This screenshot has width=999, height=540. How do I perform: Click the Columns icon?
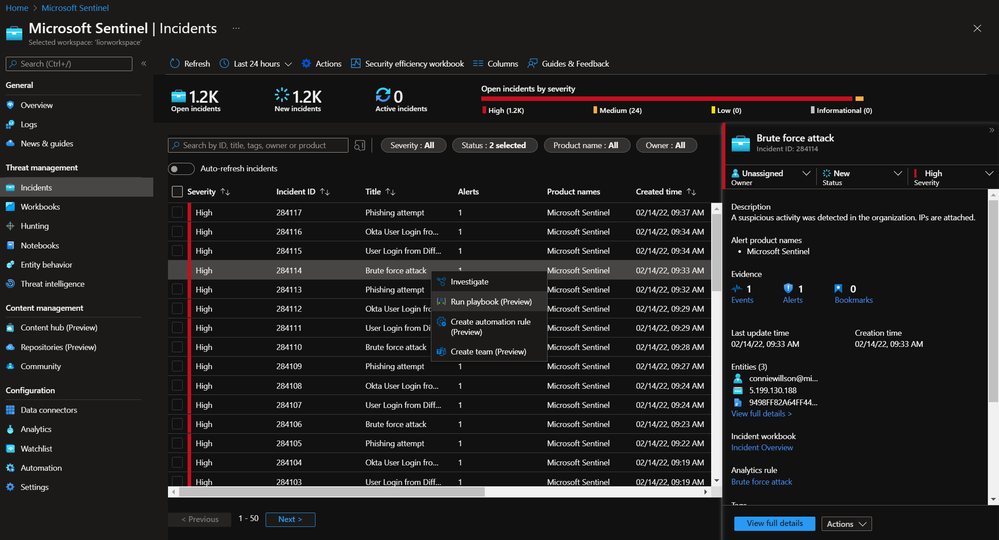[478, 64]
